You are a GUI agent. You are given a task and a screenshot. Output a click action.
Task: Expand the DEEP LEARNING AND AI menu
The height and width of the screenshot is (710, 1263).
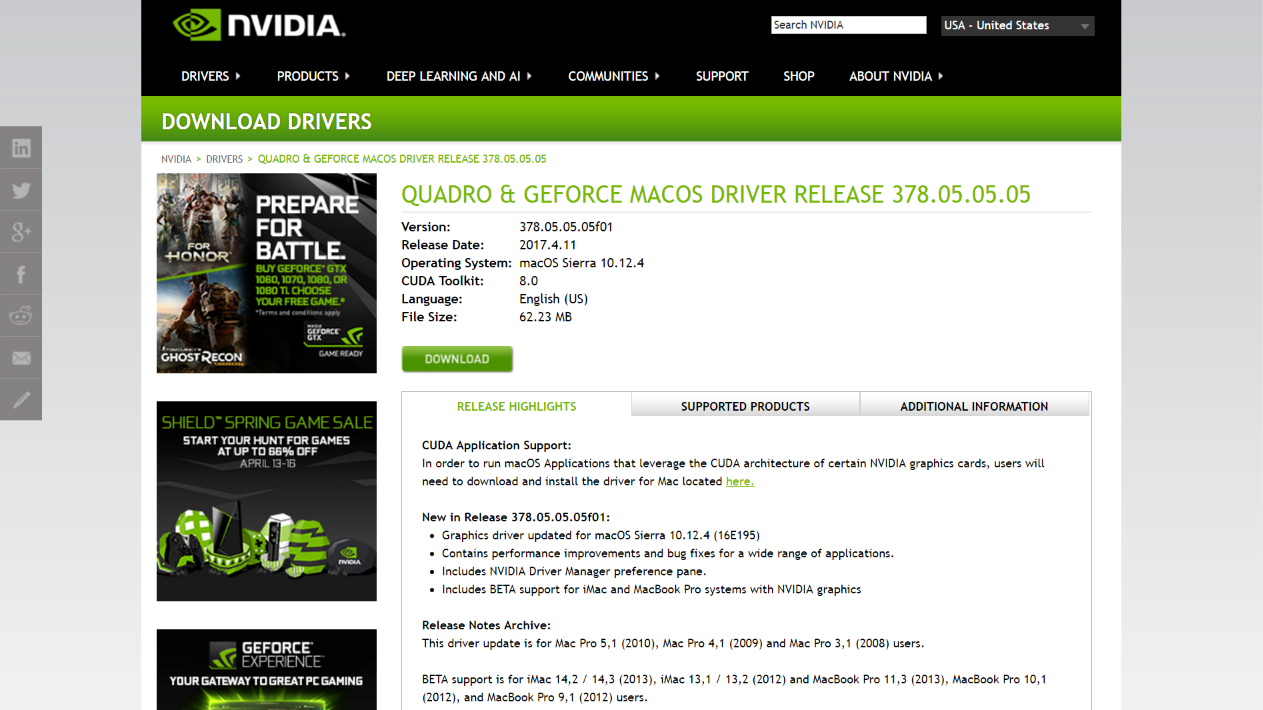click(459, 76)
